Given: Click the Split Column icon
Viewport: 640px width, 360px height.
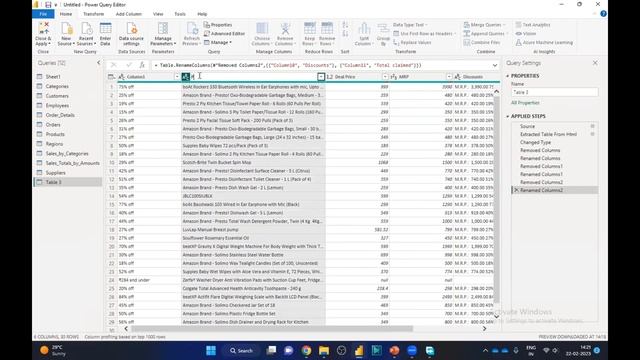Looking at the screenshot, I should click(364, 29).
